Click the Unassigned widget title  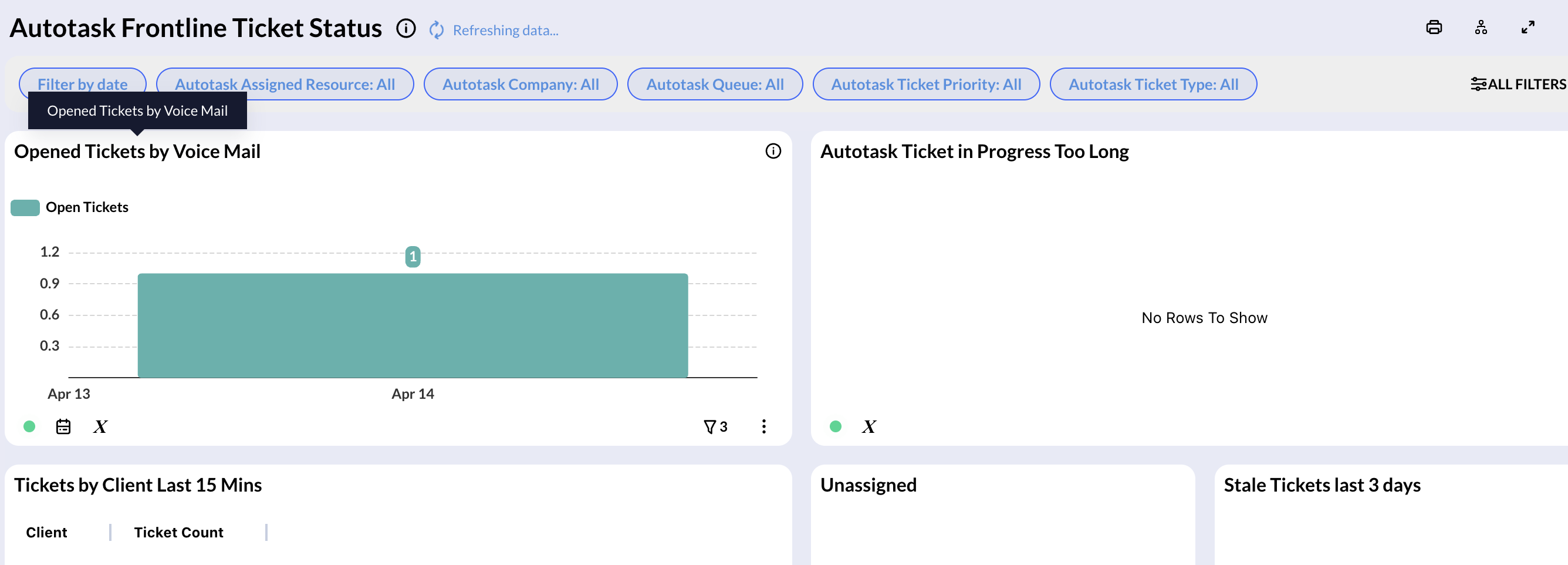click(869, 485)
